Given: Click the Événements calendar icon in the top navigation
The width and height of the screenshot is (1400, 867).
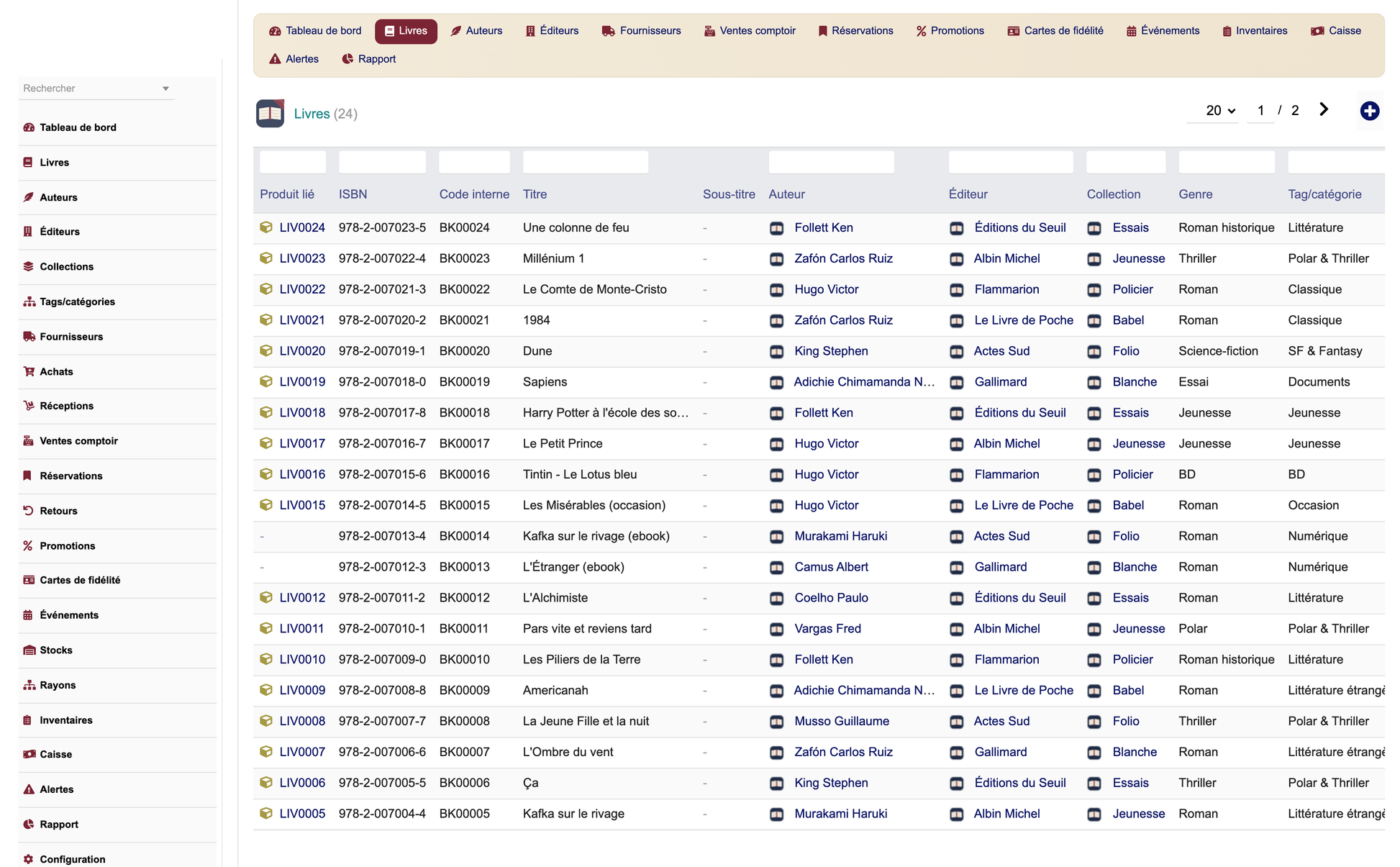Looking at the screenshot, I should [1131, 31].
